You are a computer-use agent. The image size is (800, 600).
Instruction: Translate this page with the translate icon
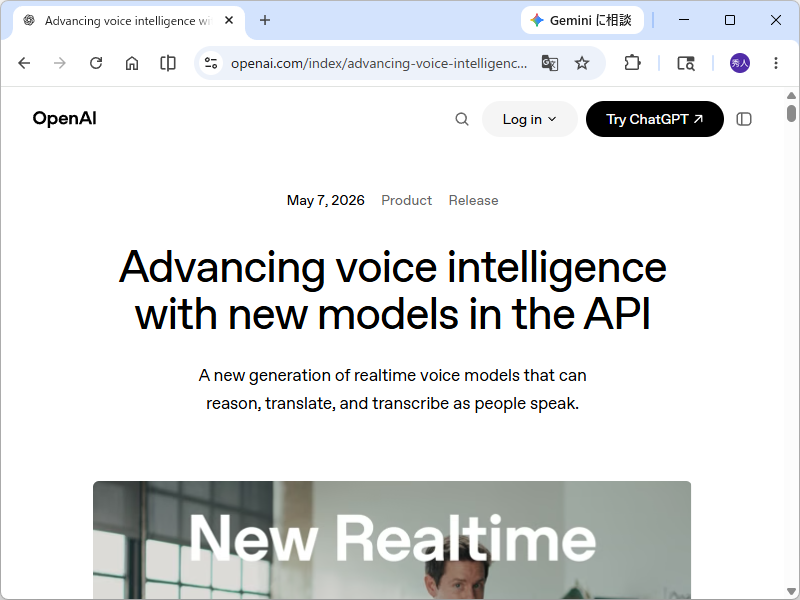pos(549,63)
